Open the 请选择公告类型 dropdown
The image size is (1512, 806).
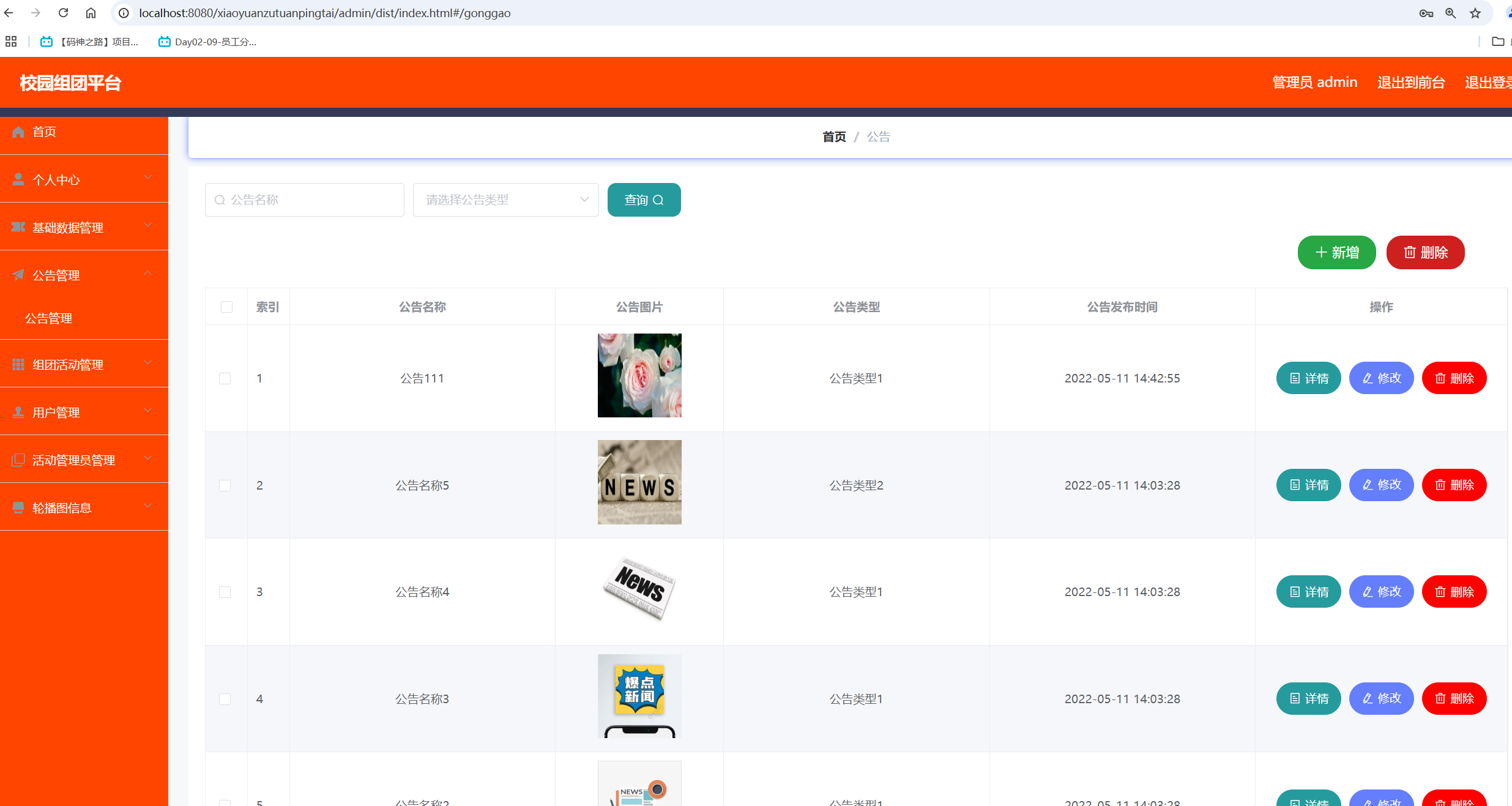click(x=505, y=200)
